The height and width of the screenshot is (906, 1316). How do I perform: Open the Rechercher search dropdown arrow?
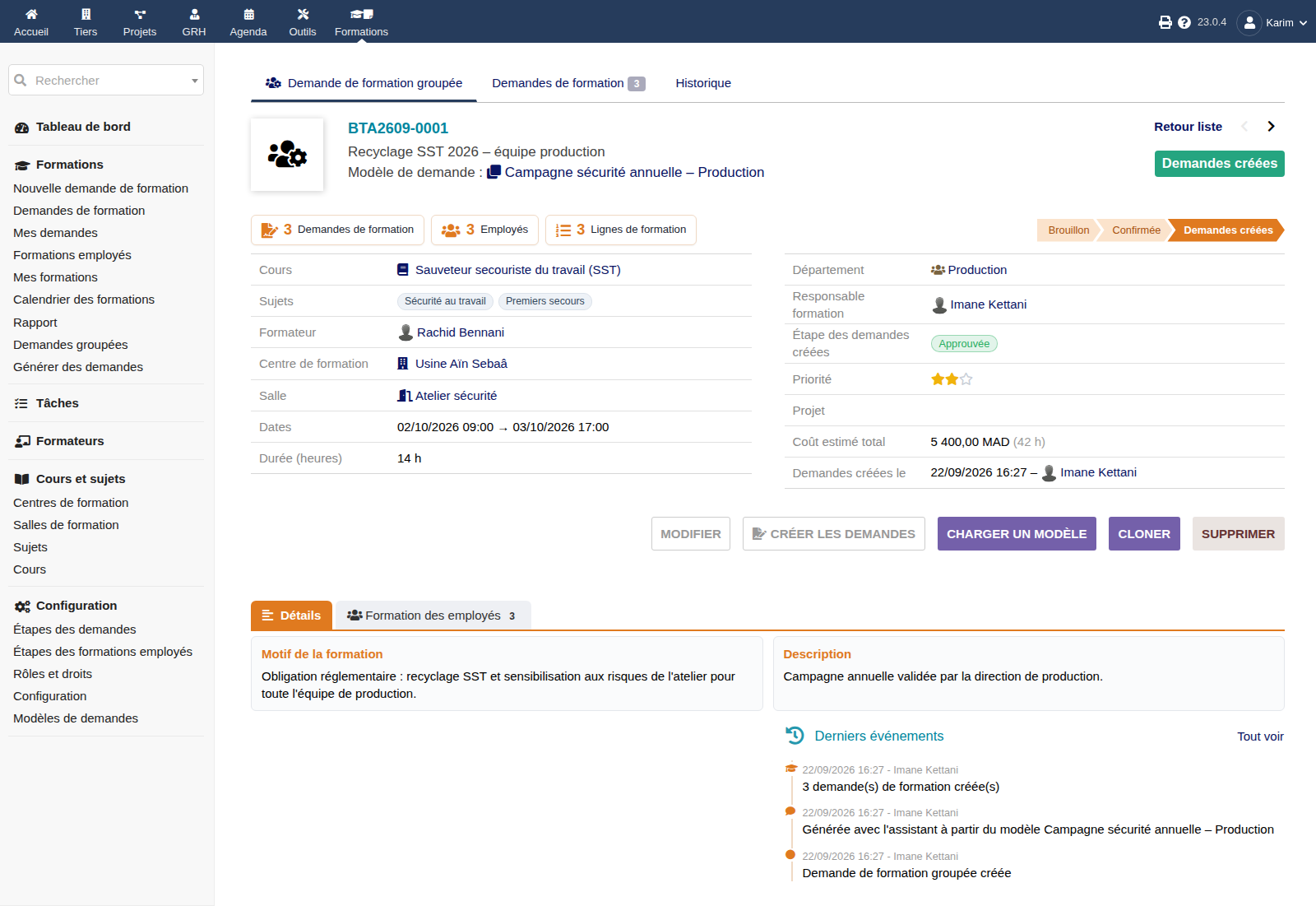coord(195,81)
